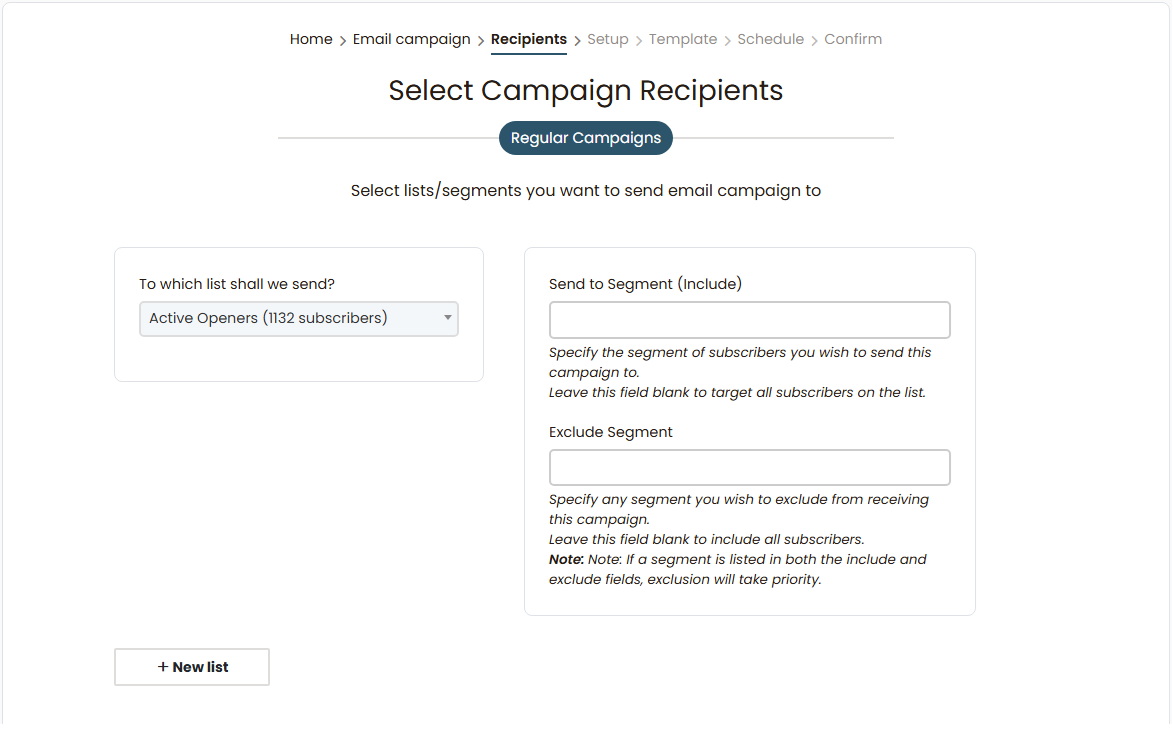This screenshot has height=734, width=1173.
Task: Jump to the Setup step
Action: (x=608, y=39)
